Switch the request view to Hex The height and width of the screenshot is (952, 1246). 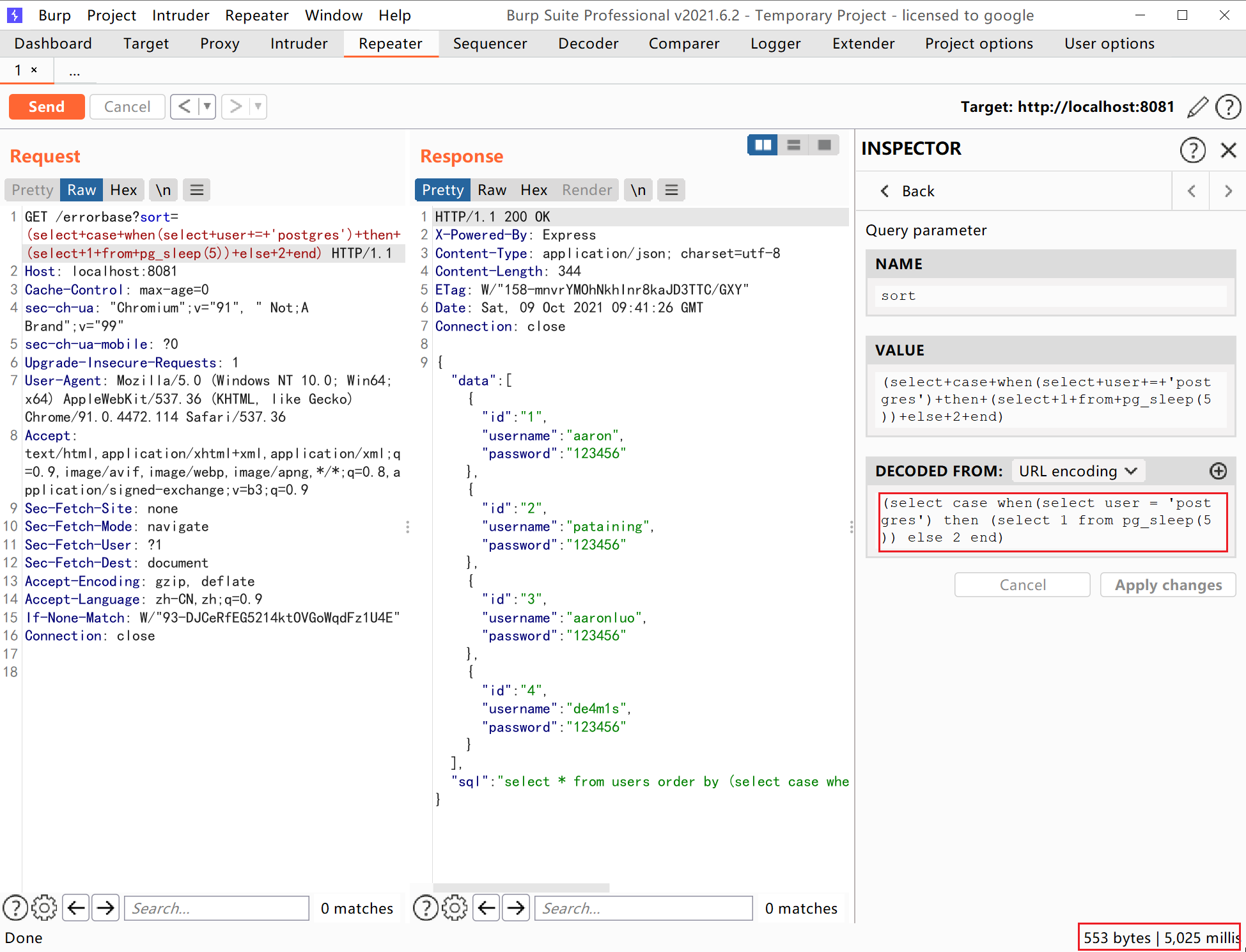pyautogui.click(x=123, y=190)
